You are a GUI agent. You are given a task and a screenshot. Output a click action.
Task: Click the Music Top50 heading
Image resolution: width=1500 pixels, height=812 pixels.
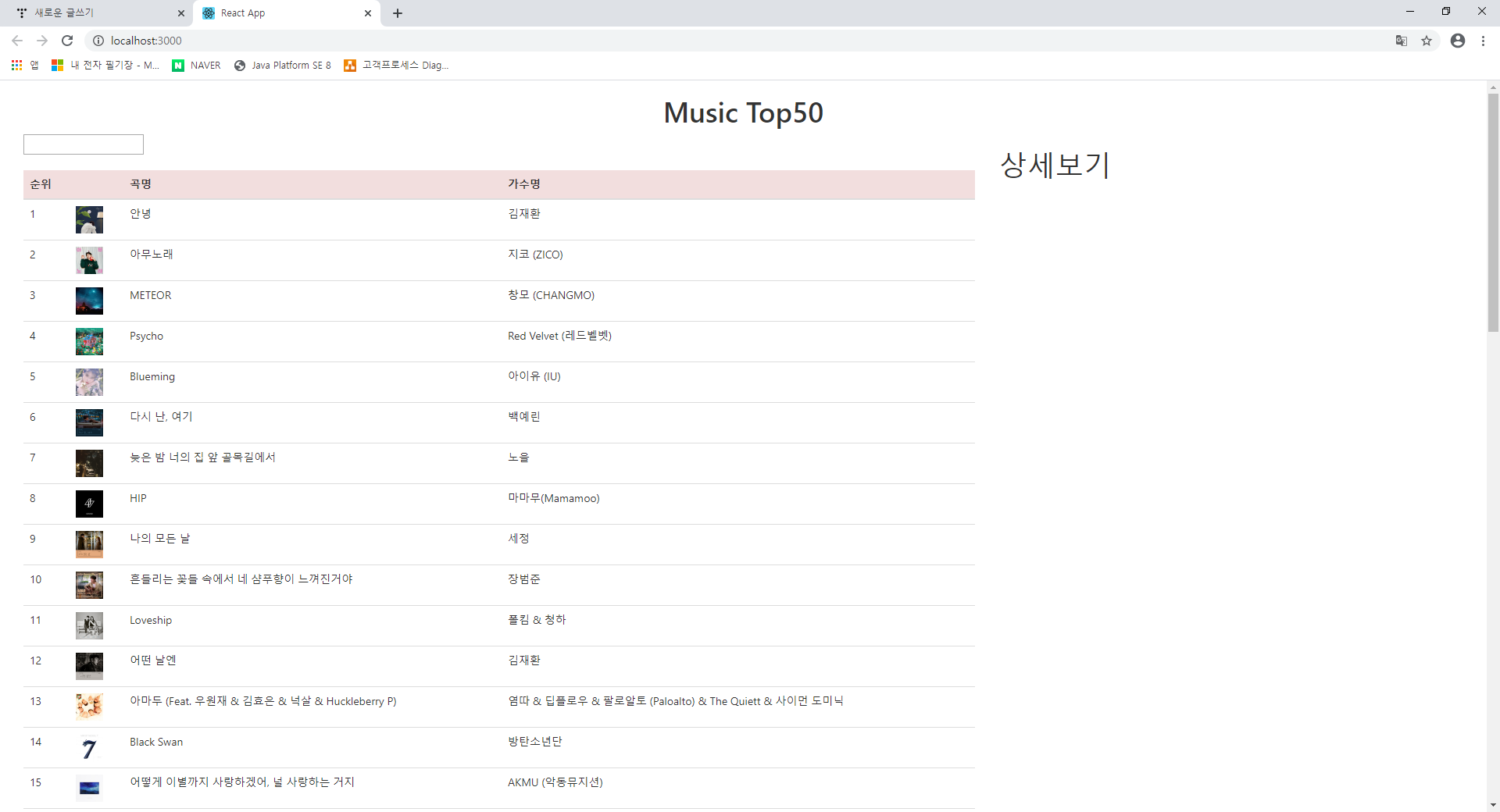point(744,113)
